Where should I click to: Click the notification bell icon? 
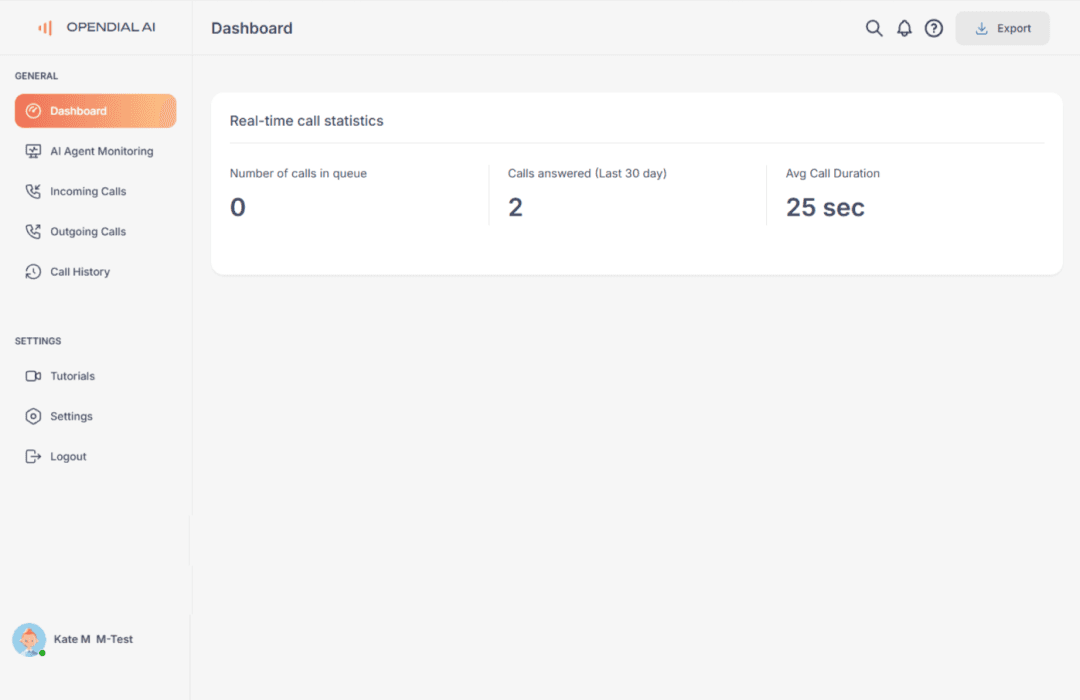[904, 28]
